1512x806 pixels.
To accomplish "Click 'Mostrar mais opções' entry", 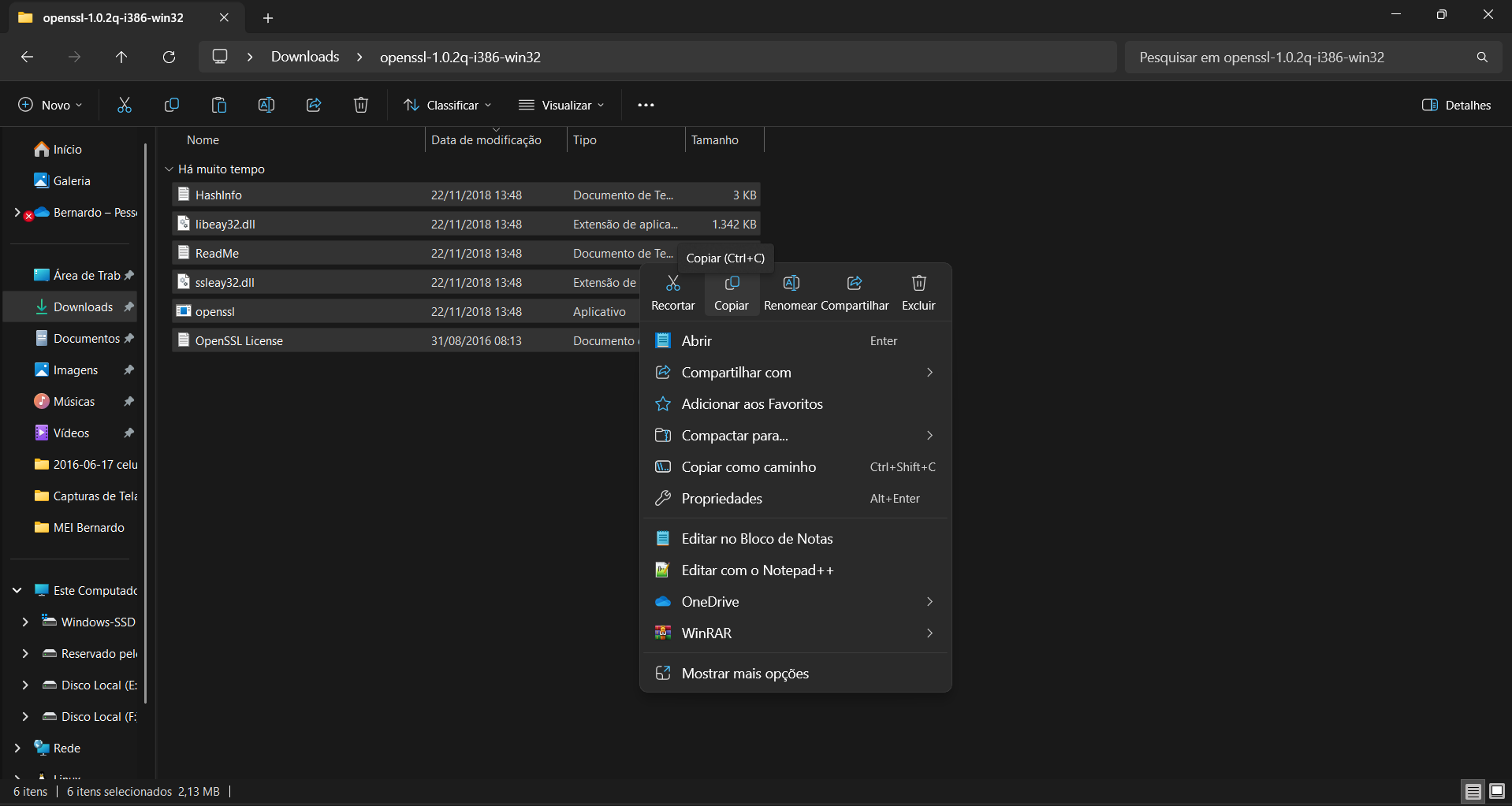I will click(745, 674).
